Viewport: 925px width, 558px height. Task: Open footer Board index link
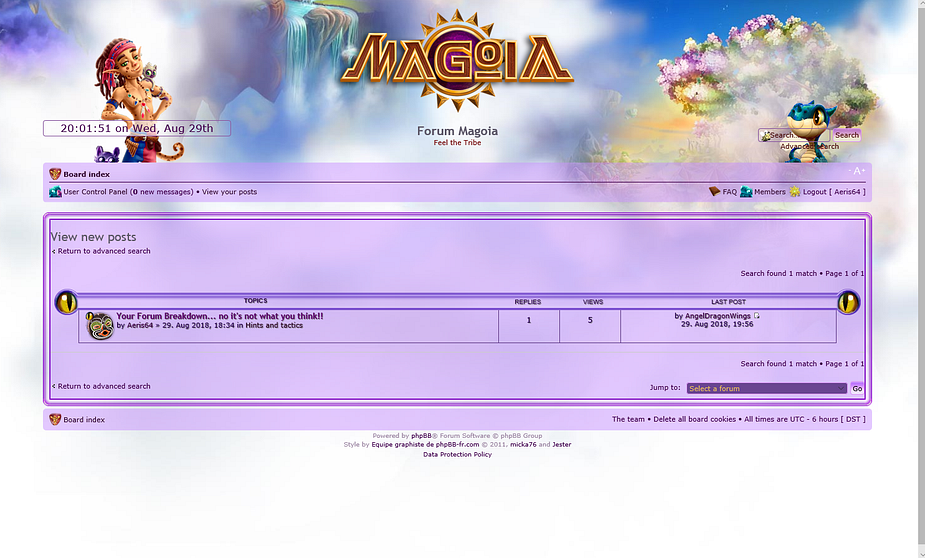pos(84,420)
